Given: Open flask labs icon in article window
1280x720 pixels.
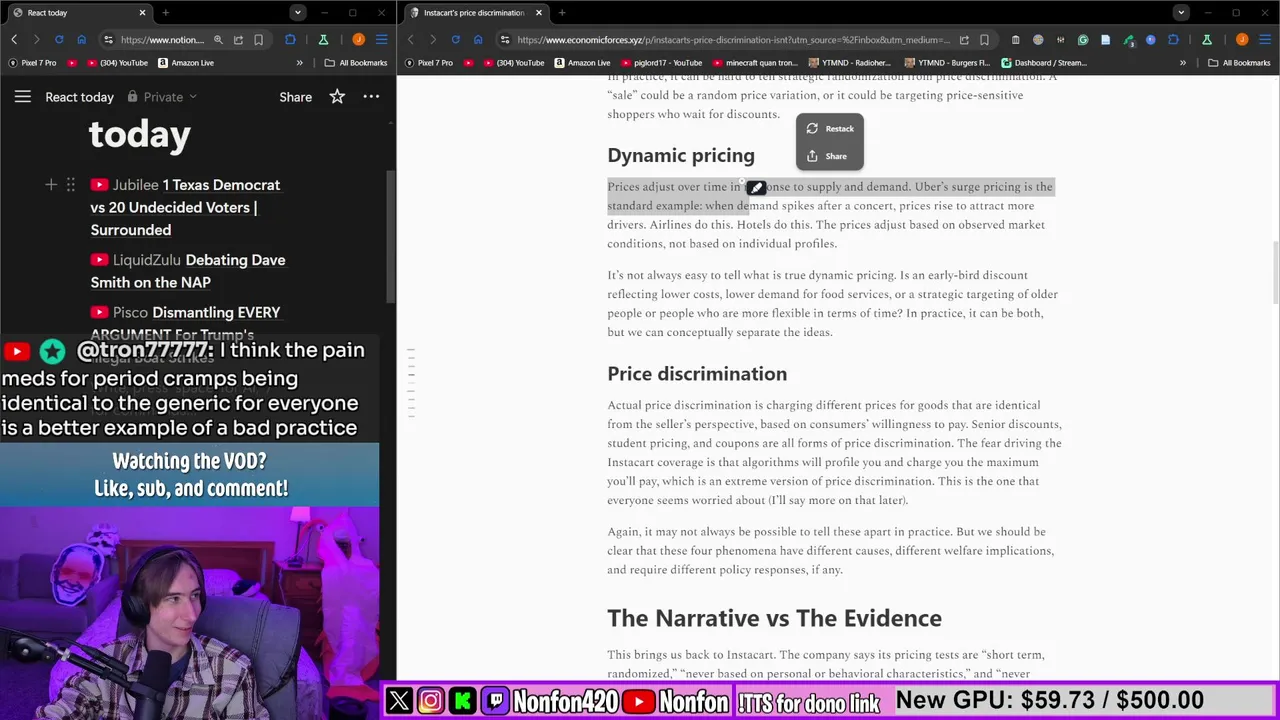Looking at the screenshot, I should [x=1207, y=40].
